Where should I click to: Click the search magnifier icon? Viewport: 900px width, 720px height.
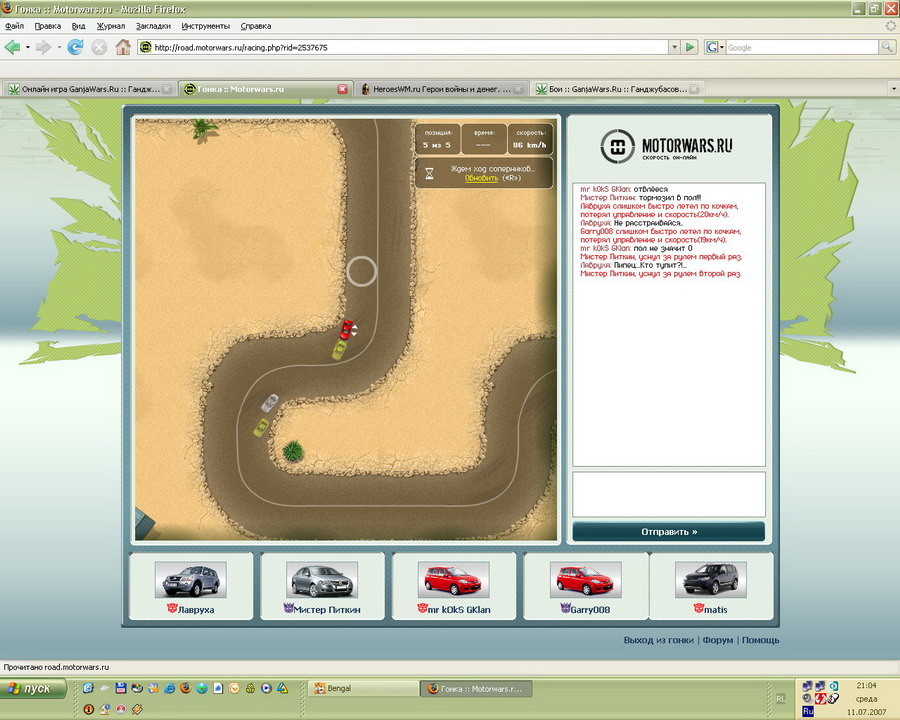pyautogui.click(x=887, y=47)
